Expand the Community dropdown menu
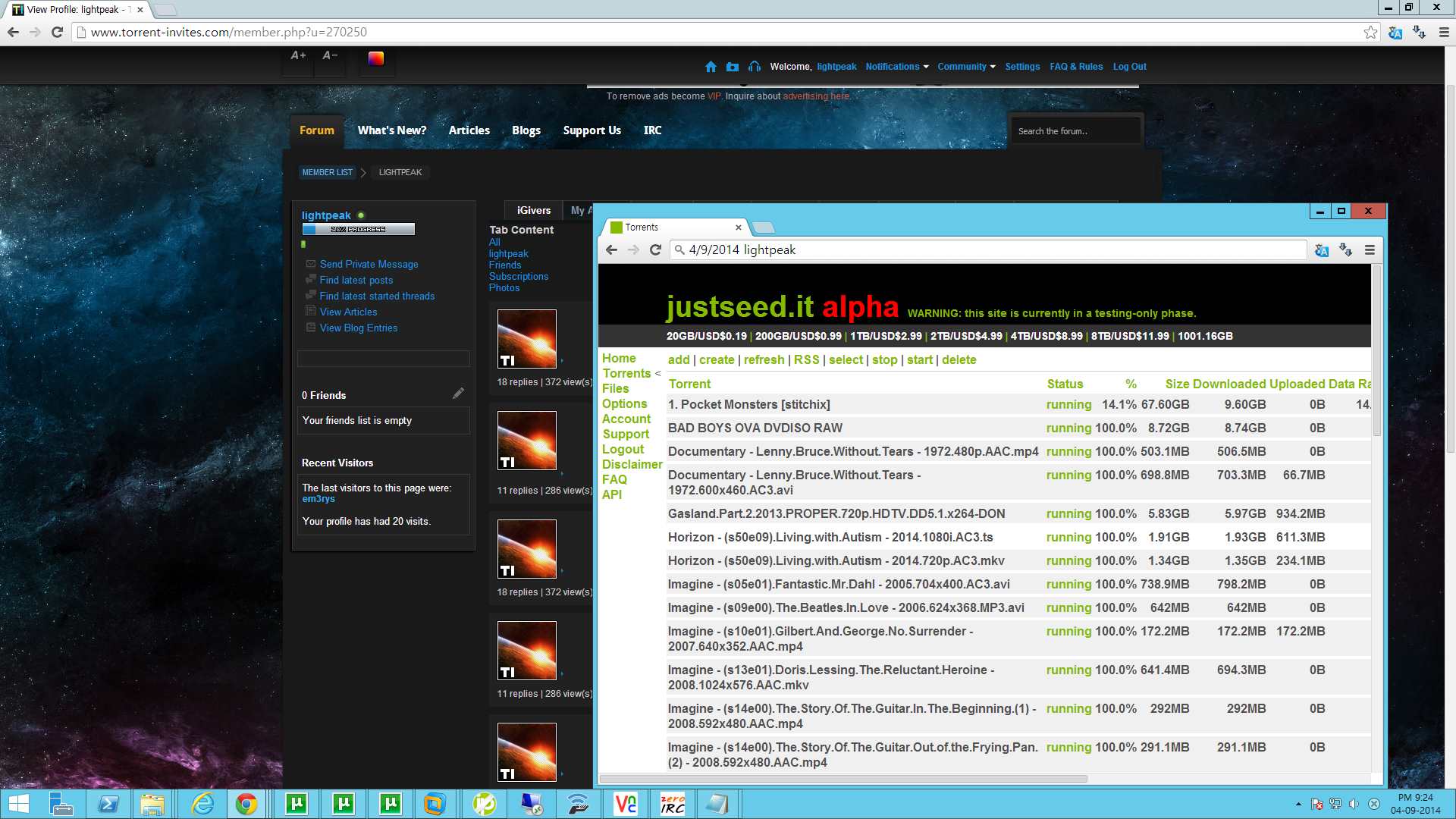 coord(966,67)
